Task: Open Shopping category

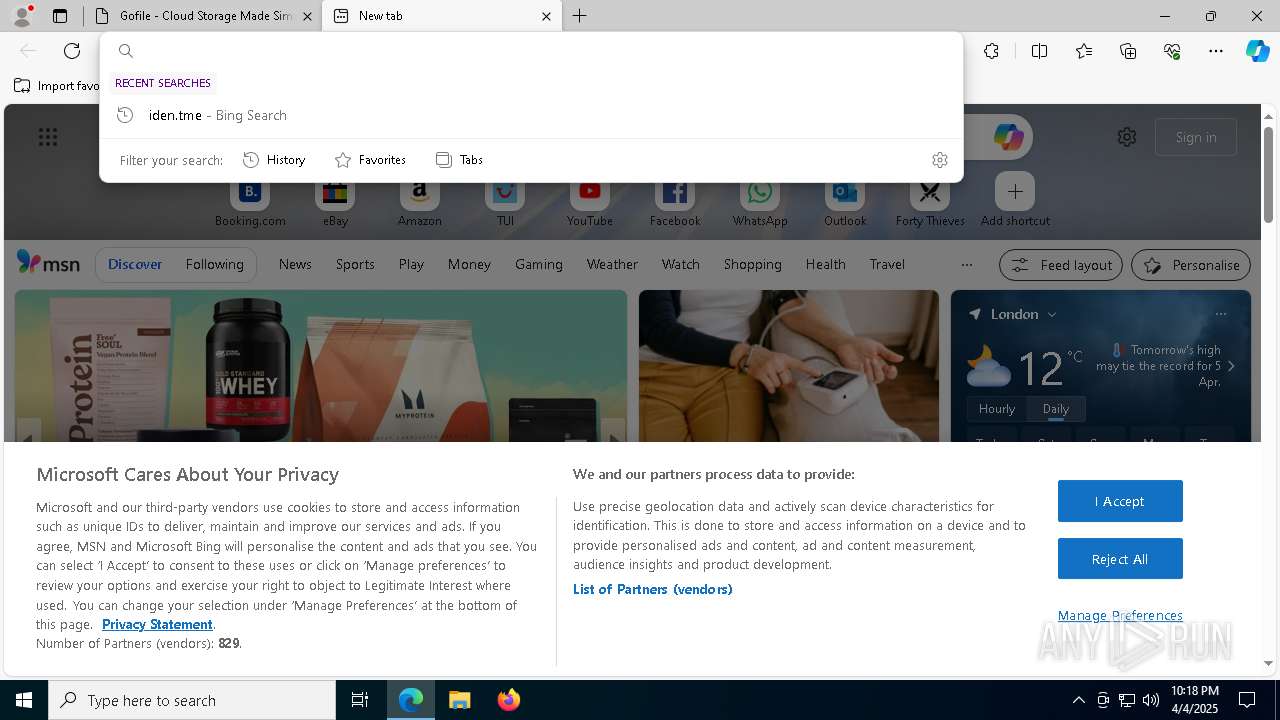Action: pos(752,265)
